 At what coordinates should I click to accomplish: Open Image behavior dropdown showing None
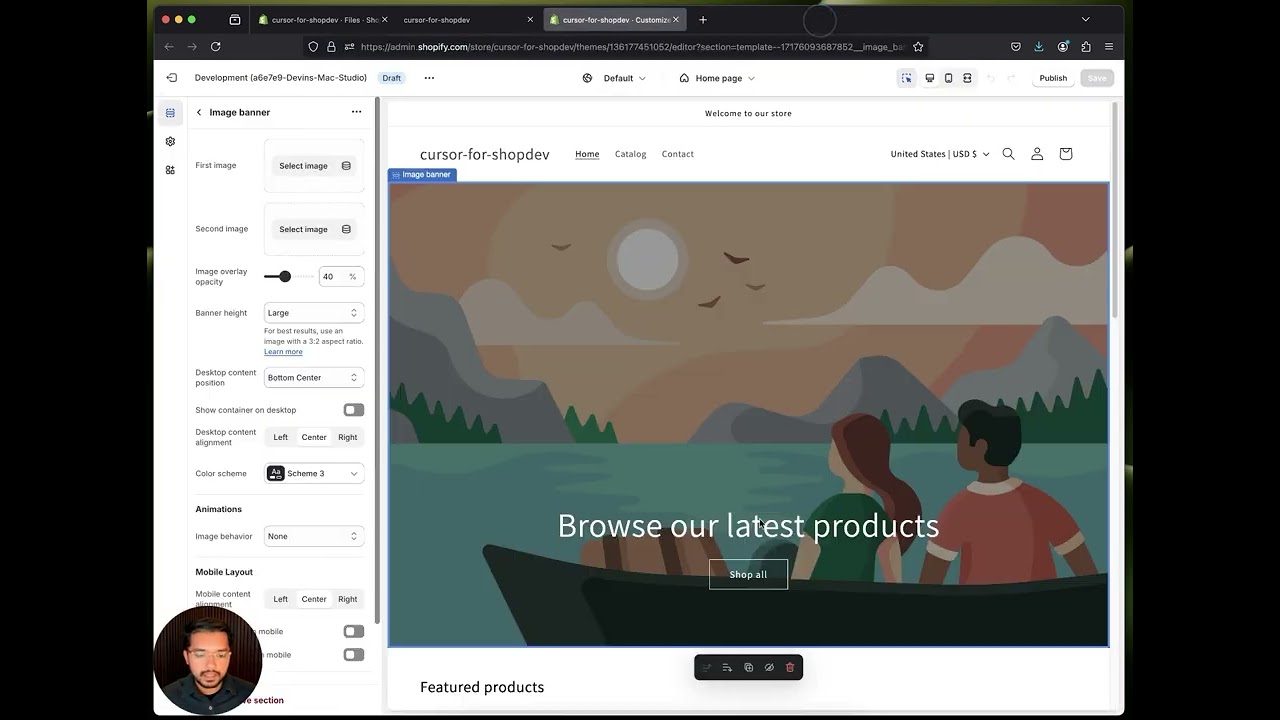tap(314, 536)
